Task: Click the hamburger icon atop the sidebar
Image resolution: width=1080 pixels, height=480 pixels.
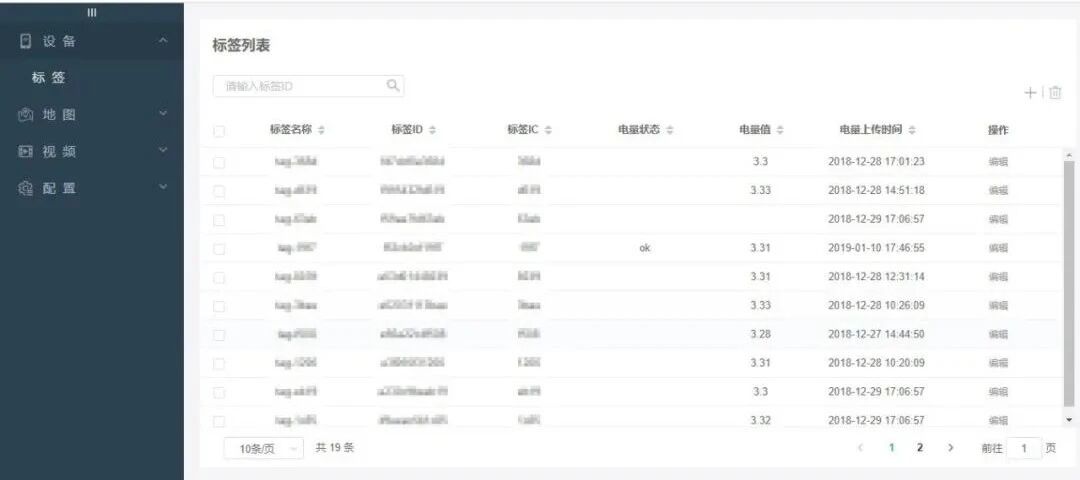Action: pos(92,12)
